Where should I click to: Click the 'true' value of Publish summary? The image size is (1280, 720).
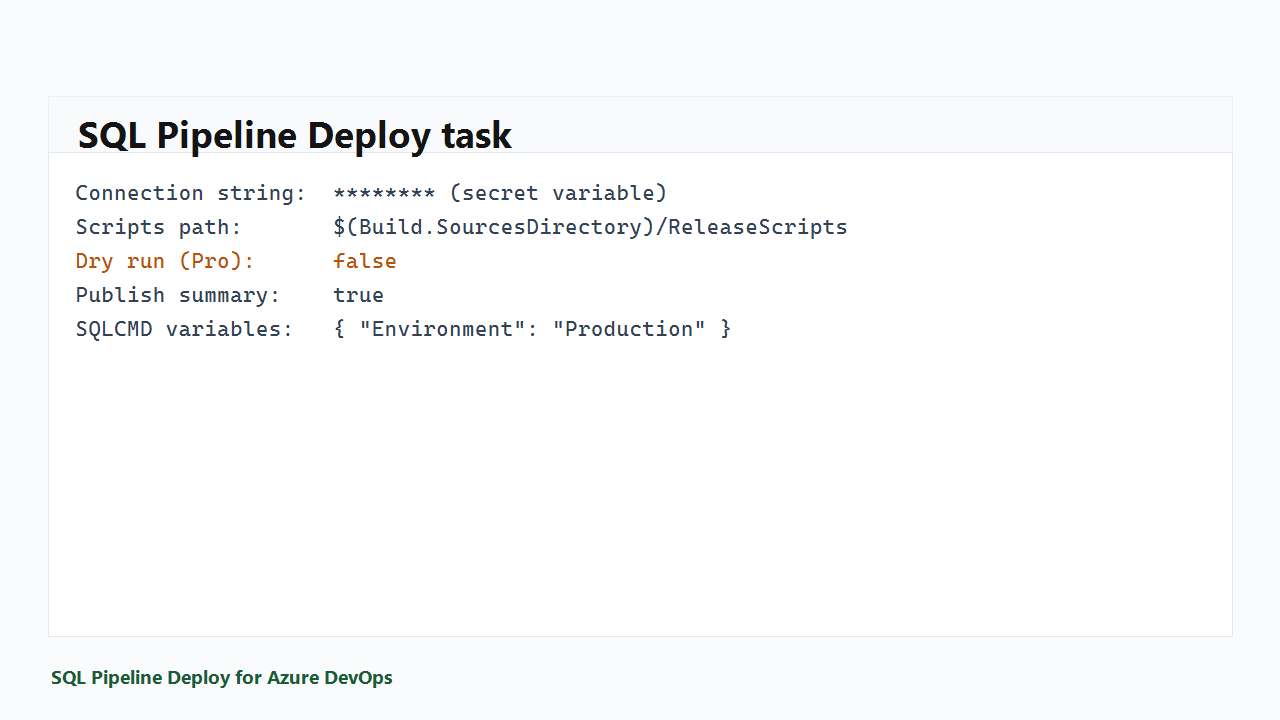(358, 295)
